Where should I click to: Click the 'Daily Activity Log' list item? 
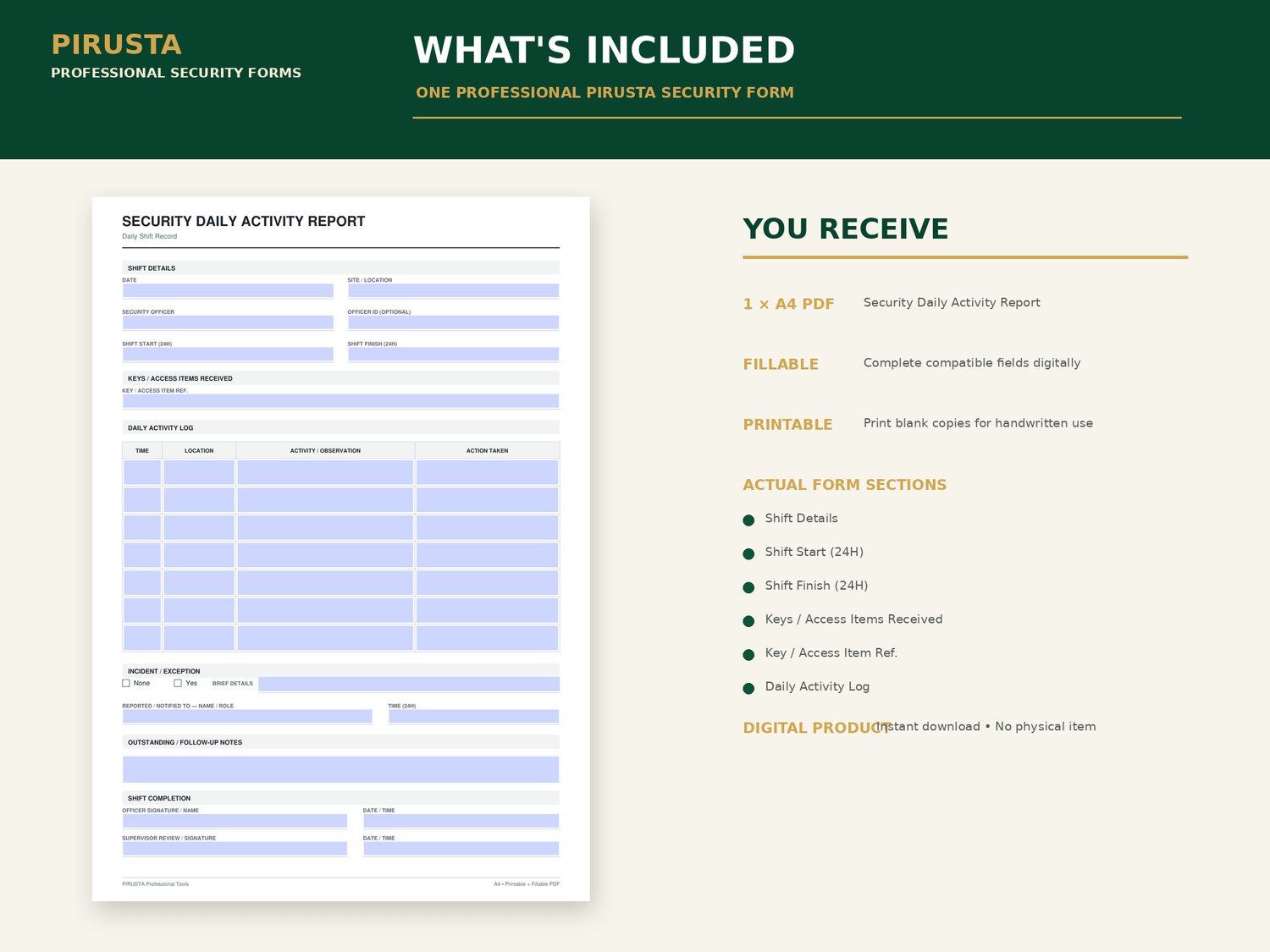tap(817, 687)
